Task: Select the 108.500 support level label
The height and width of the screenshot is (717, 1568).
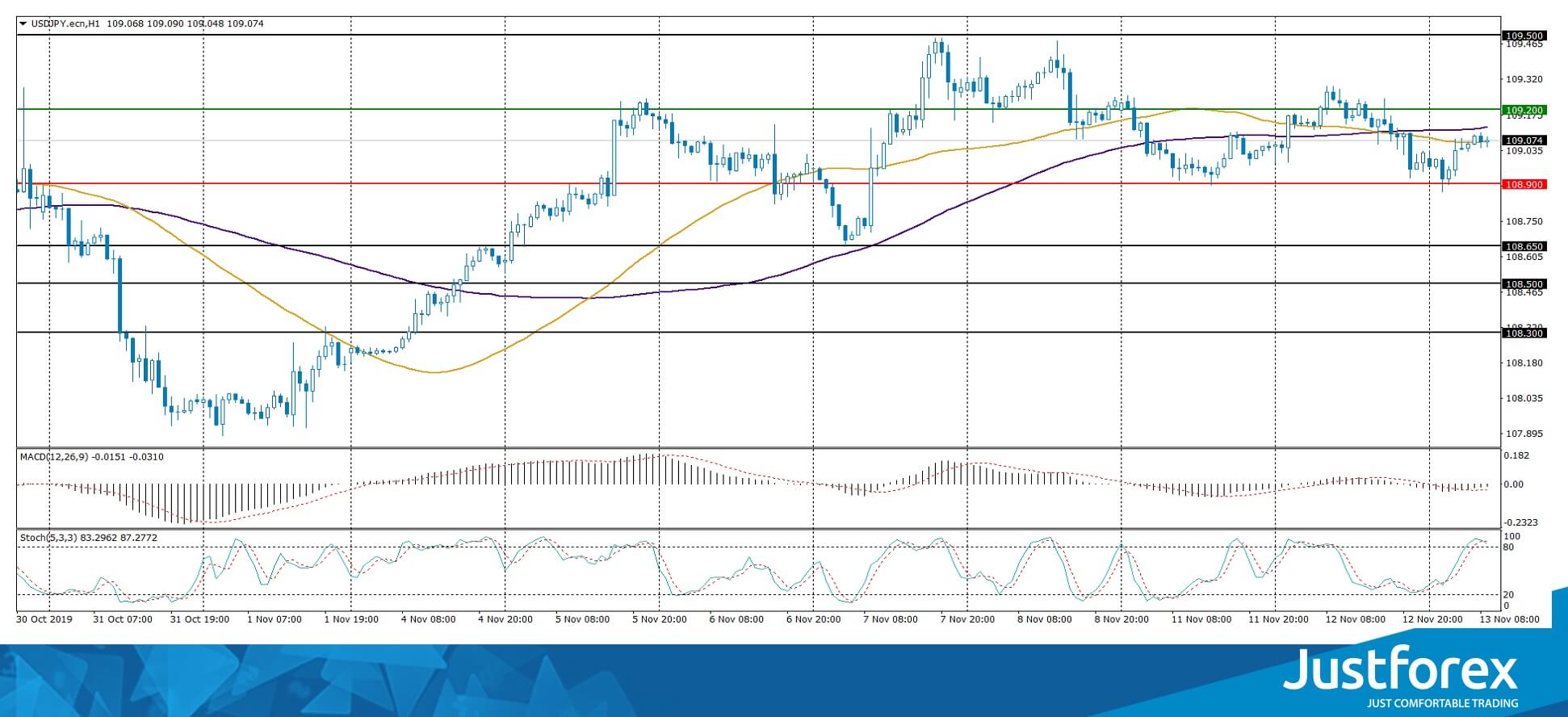Action: (x=1523, y=284)
